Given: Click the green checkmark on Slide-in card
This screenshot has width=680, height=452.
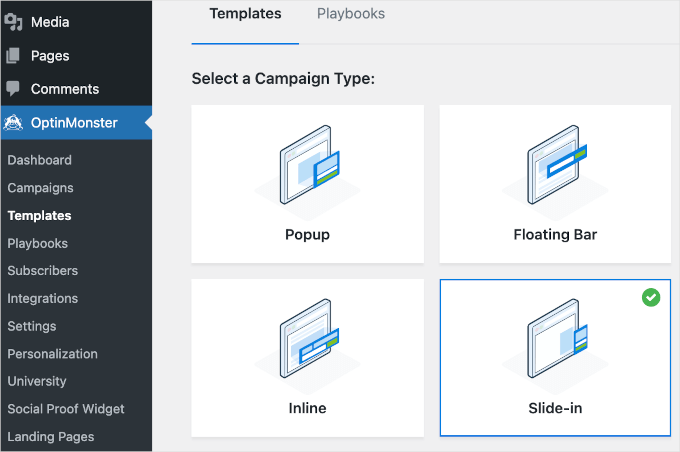Looking at the screenshot, I should (x=651, y=298).
